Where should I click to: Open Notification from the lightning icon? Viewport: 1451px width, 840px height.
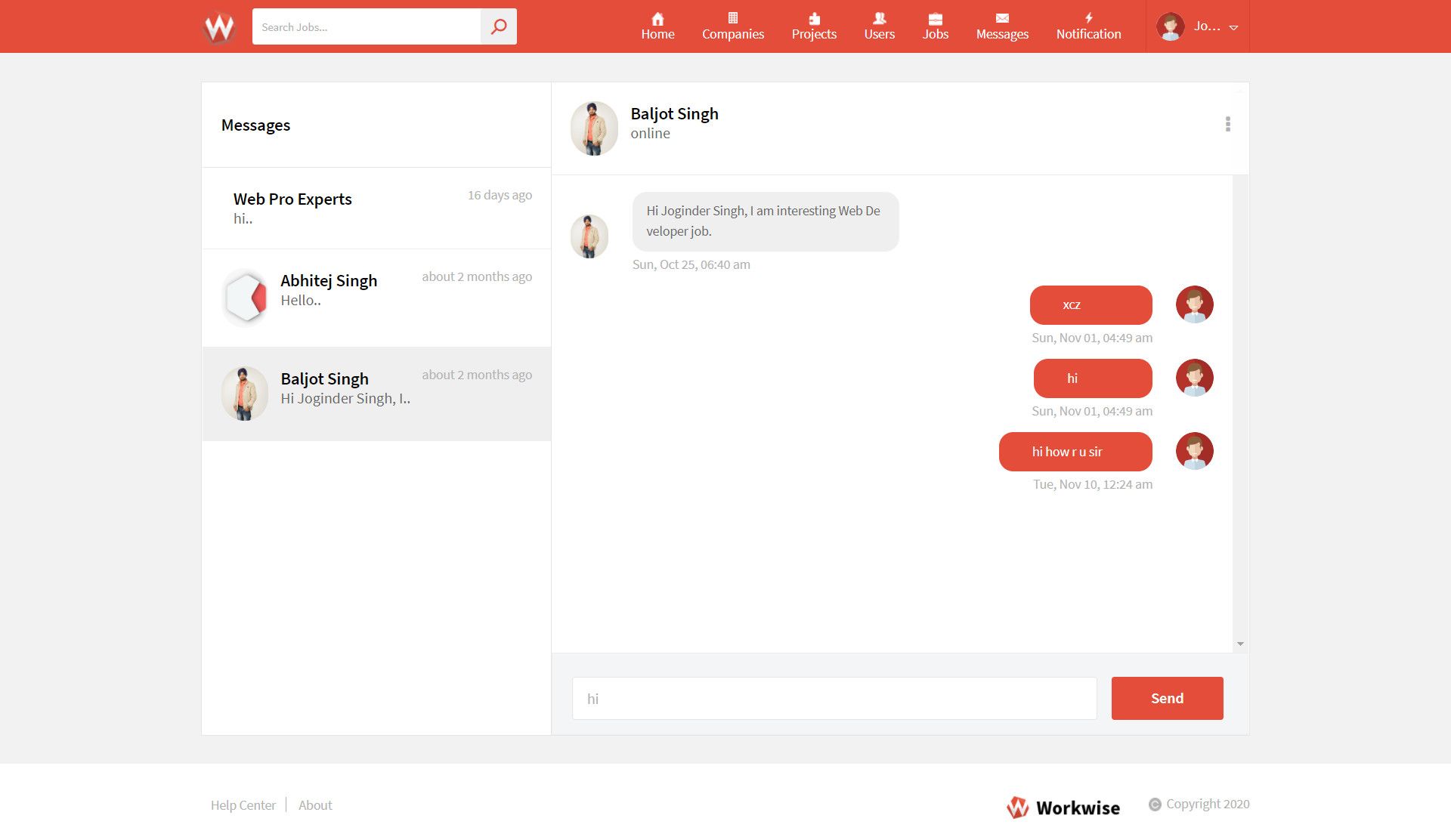click(1088, 26)
